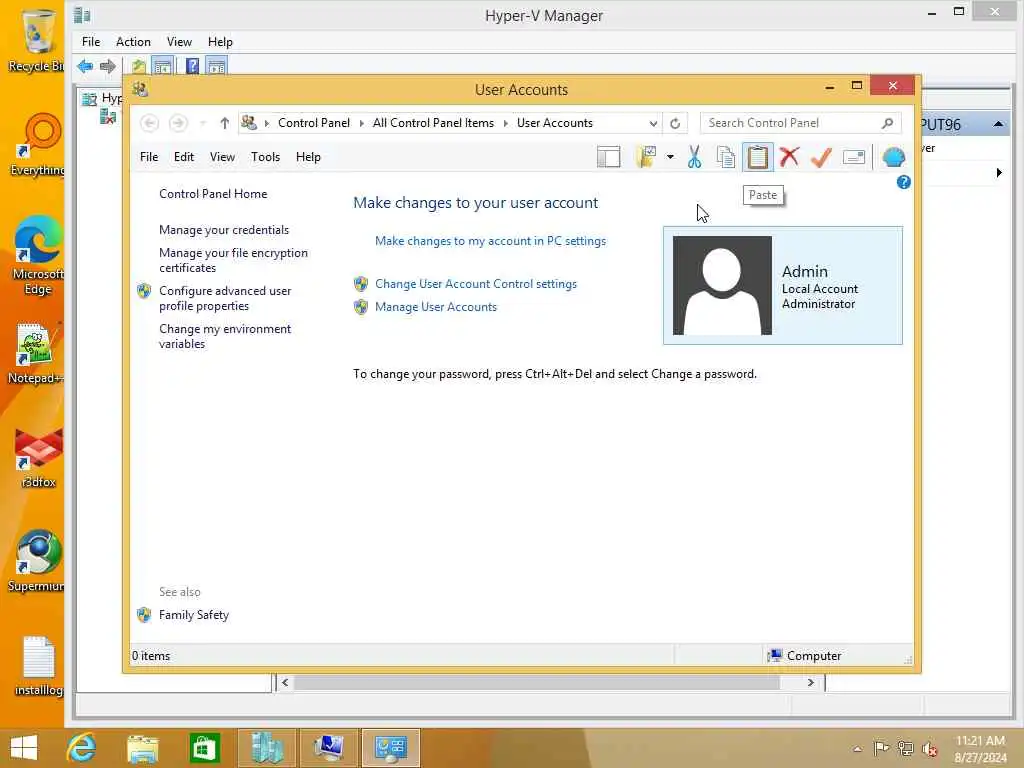Click the search magnifier icon
The image size is (1024, 768).
[x=887, y=123]
